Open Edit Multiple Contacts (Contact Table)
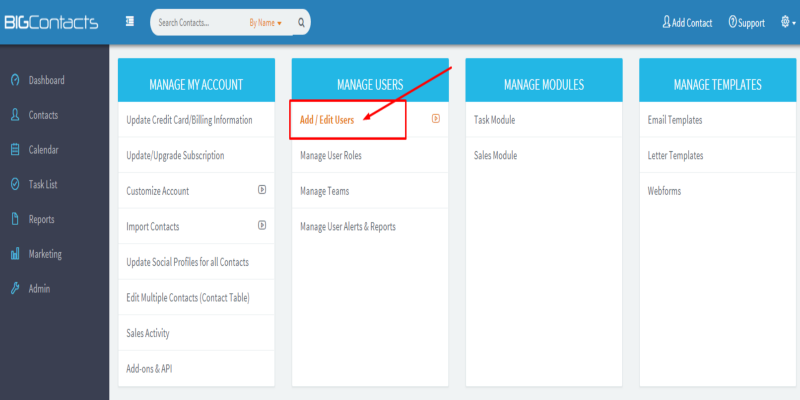Screen dimensions: 800x400 188,298
